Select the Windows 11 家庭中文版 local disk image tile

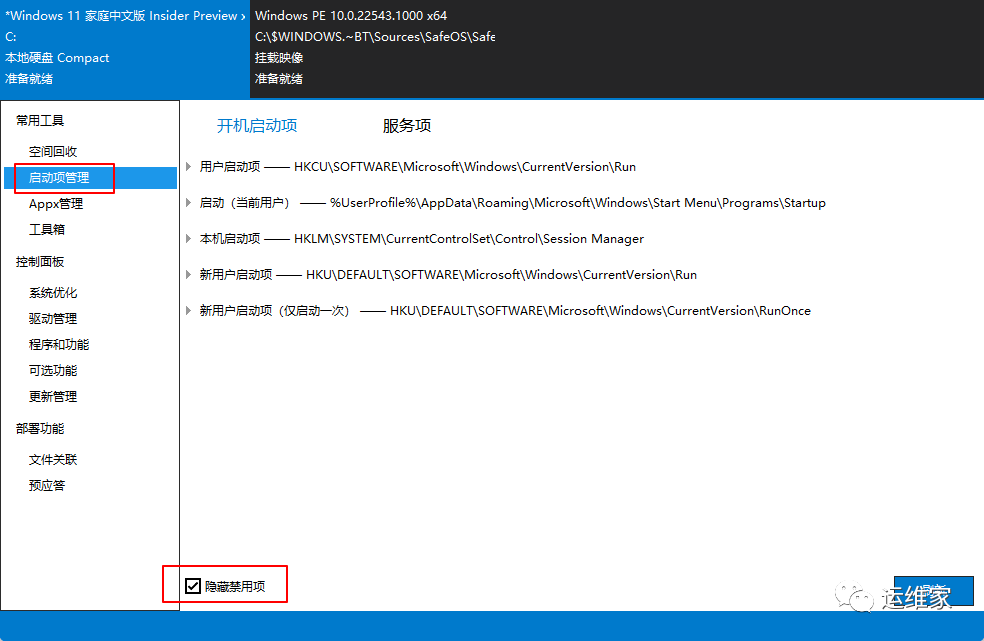125,49
